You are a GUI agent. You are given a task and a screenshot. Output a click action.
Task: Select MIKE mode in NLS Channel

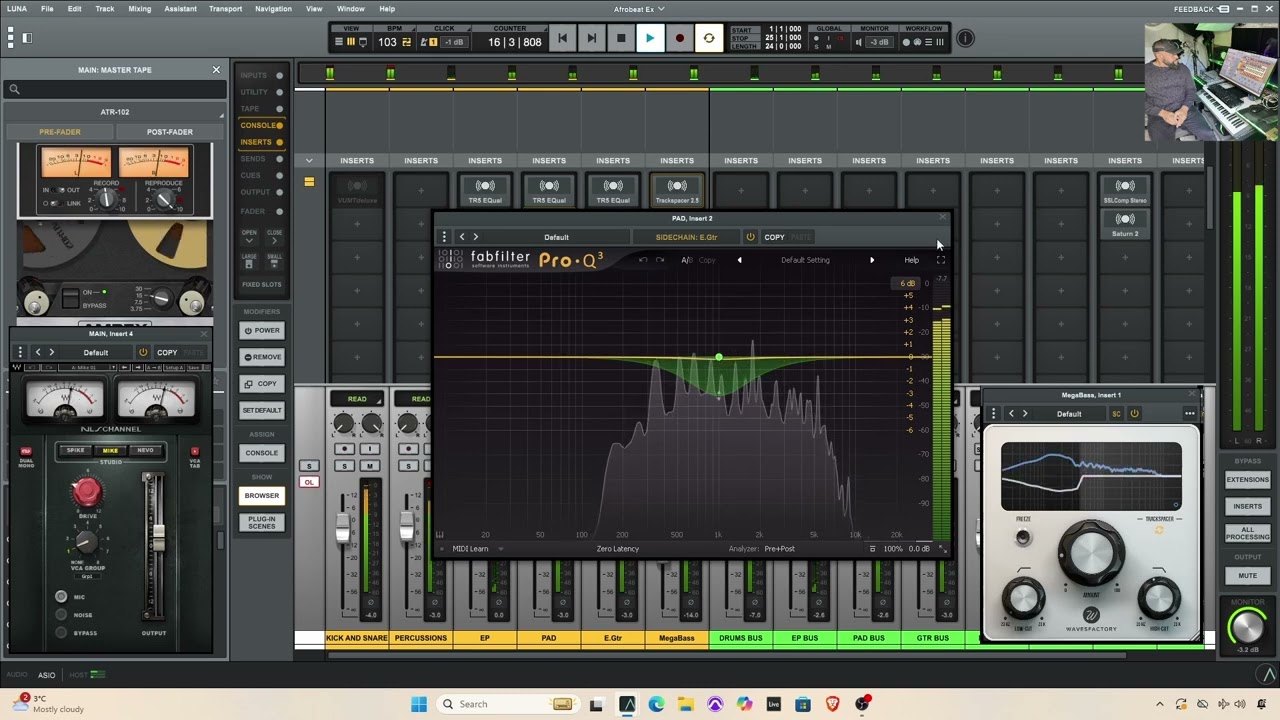[x=111, y=450]
